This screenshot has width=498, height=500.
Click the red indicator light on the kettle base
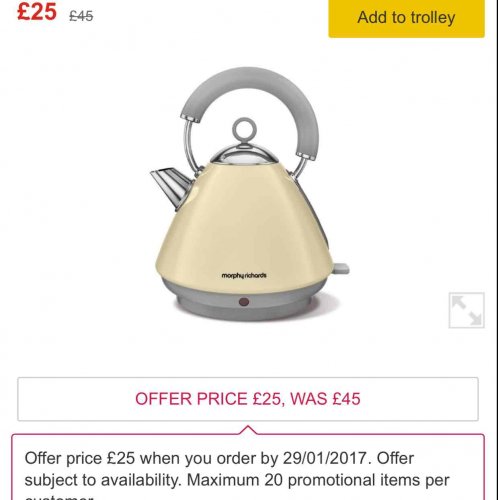(244, 302)
